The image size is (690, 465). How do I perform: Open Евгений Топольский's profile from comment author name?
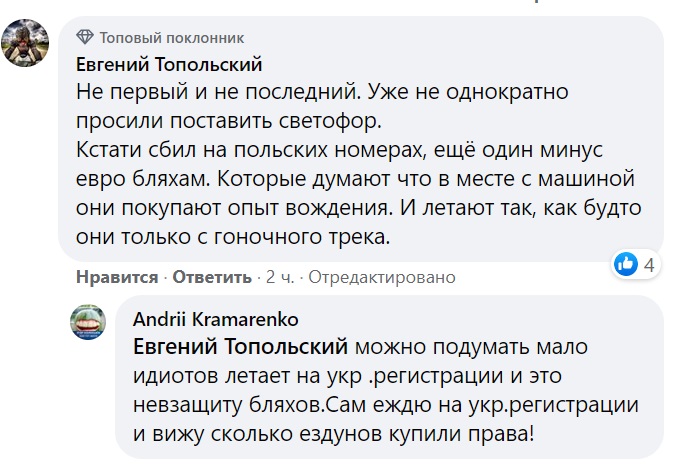(169, 65)
